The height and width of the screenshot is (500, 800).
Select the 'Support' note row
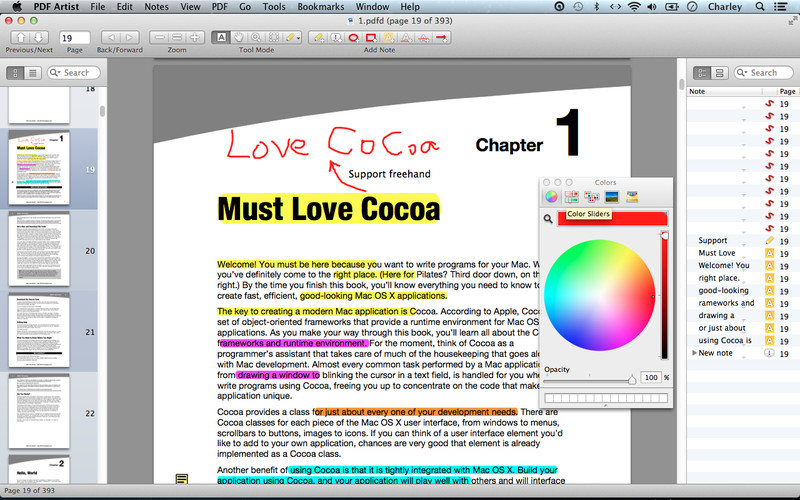[x=743, y=240]
